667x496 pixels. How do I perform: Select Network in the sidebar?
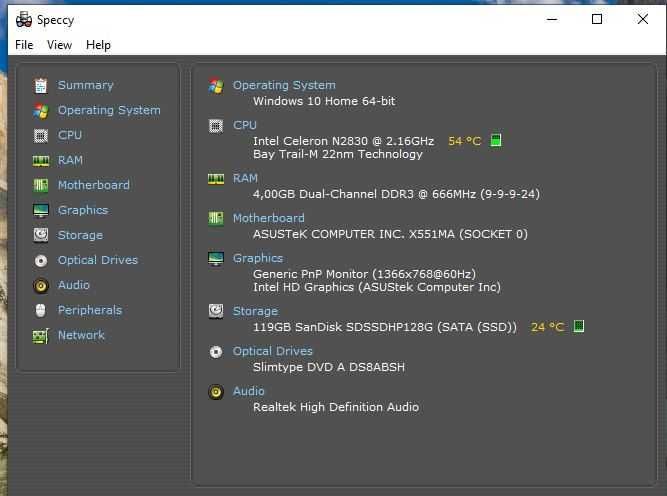coord(81,335)
